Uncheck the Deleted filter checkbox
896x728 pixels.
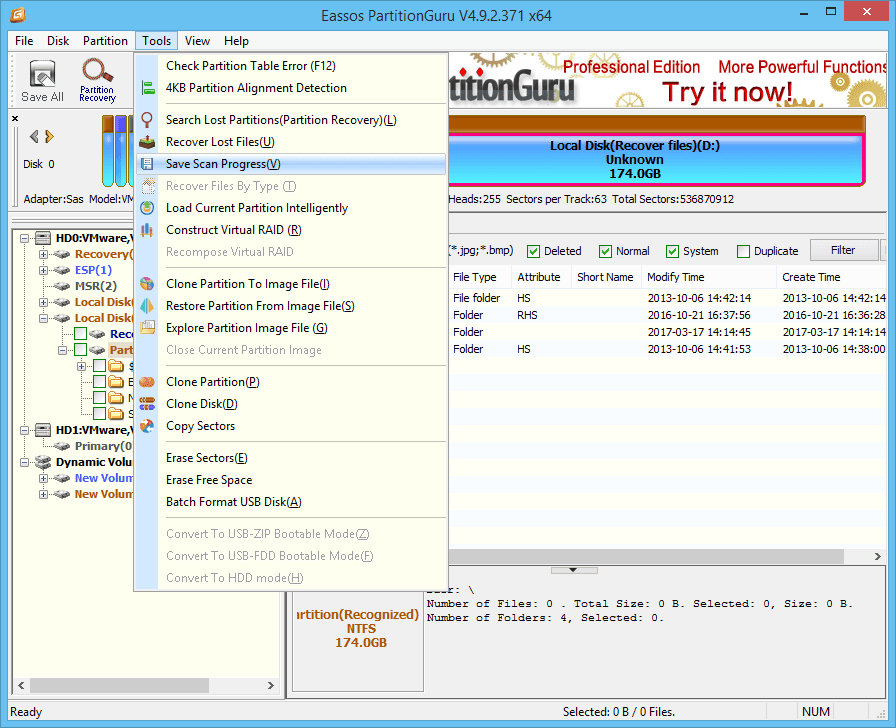534,251
